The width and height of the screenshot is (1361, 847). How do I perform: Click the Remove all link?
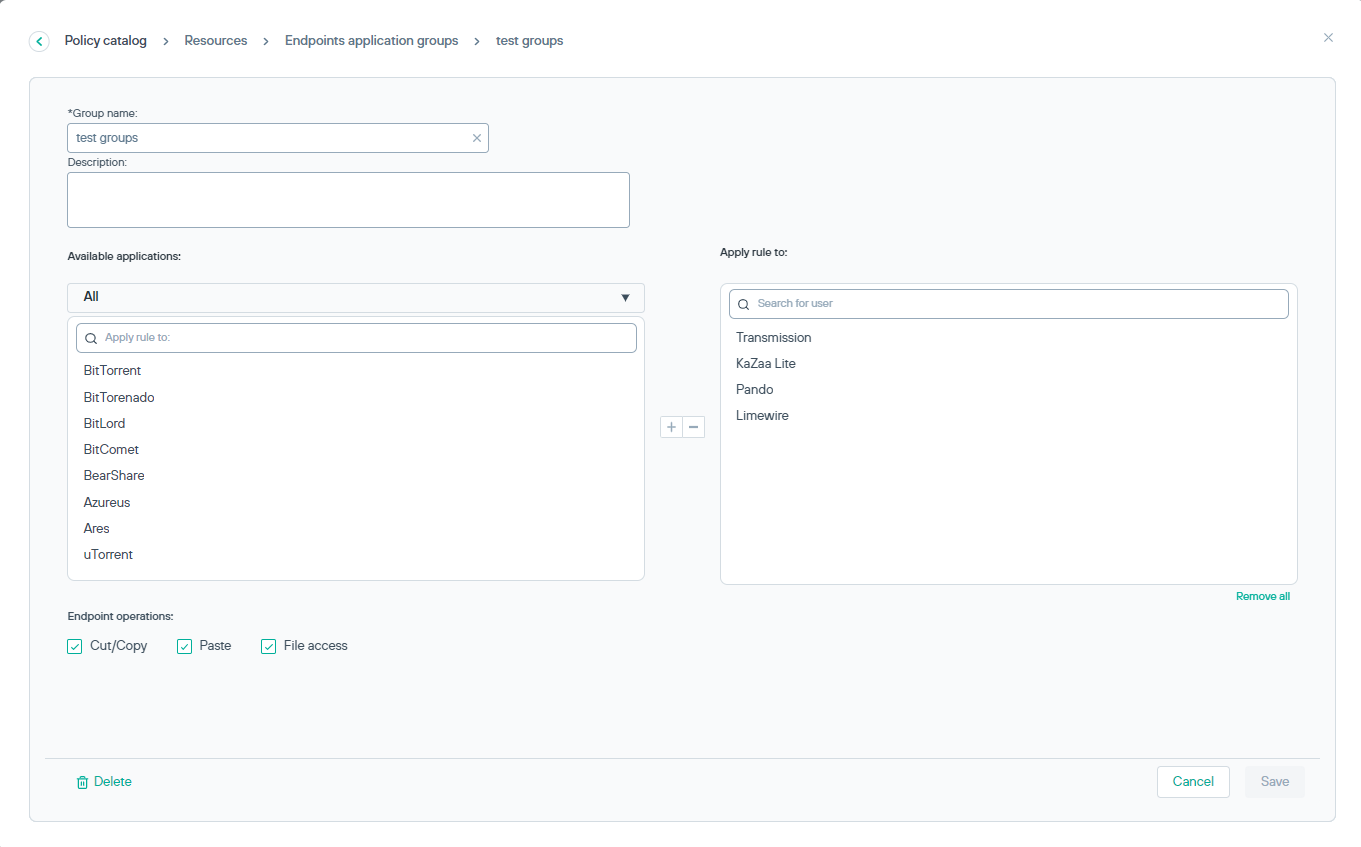click(x=1263, y=595)
